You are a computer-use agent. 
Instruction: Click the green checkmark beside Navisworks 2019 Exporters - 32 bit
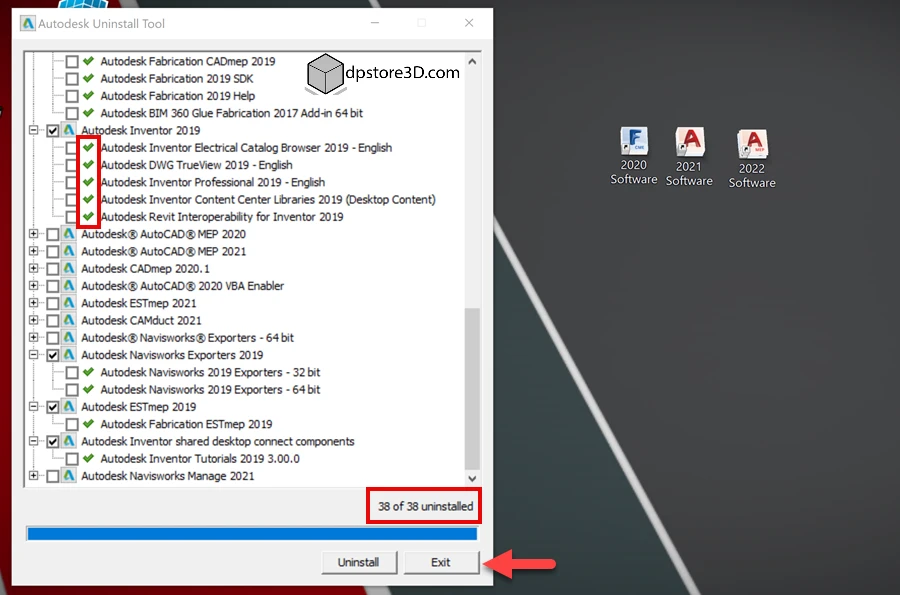coord(88,372)
